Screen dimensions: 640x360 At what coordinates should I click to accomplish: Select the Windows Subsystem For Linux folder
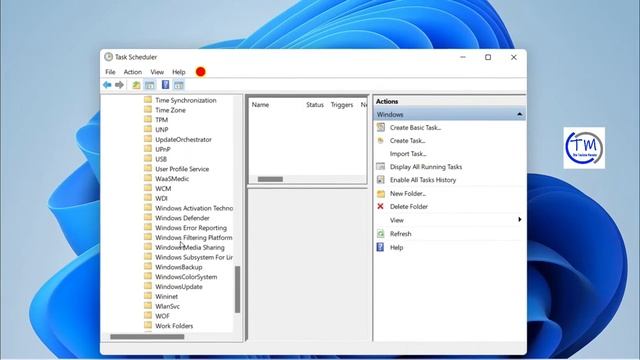(x=194, y=257)
